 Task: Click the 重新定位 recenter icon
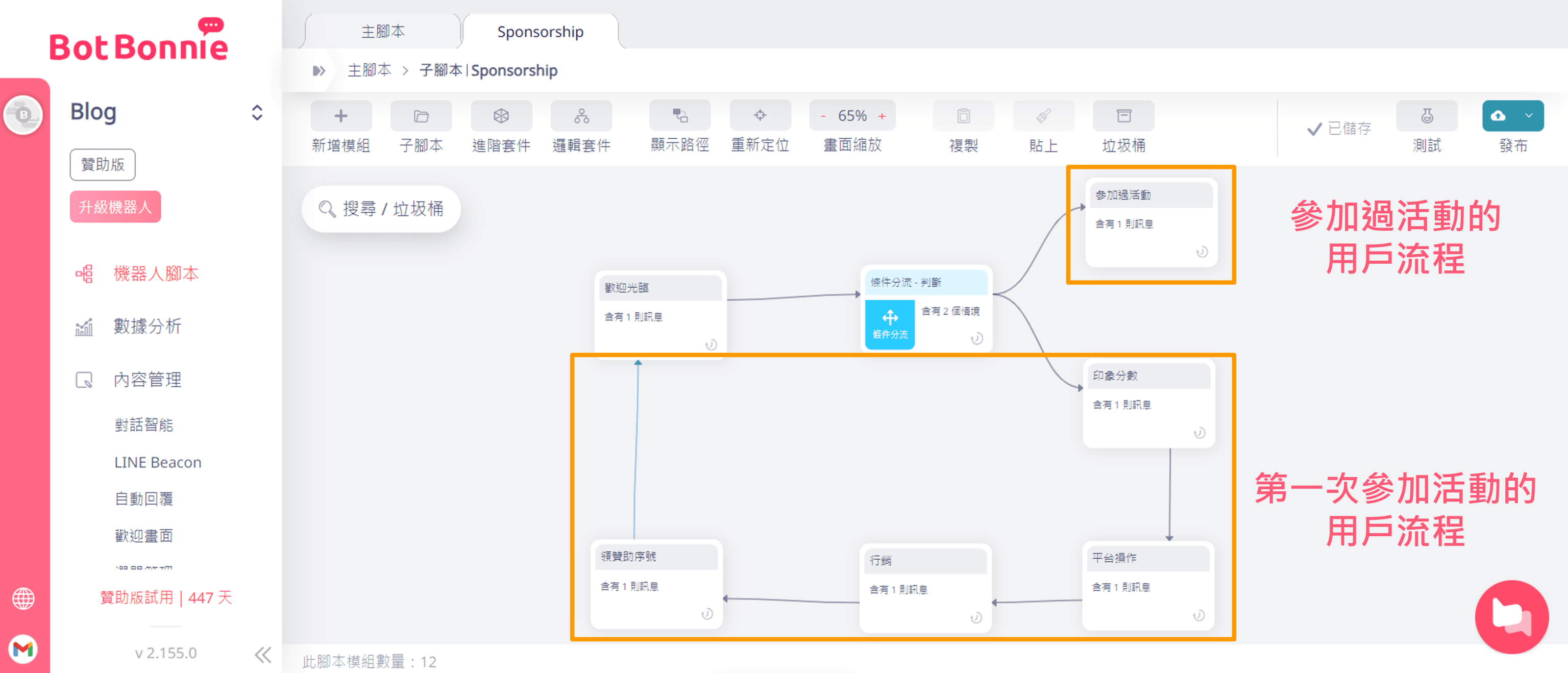click(759, 116)
